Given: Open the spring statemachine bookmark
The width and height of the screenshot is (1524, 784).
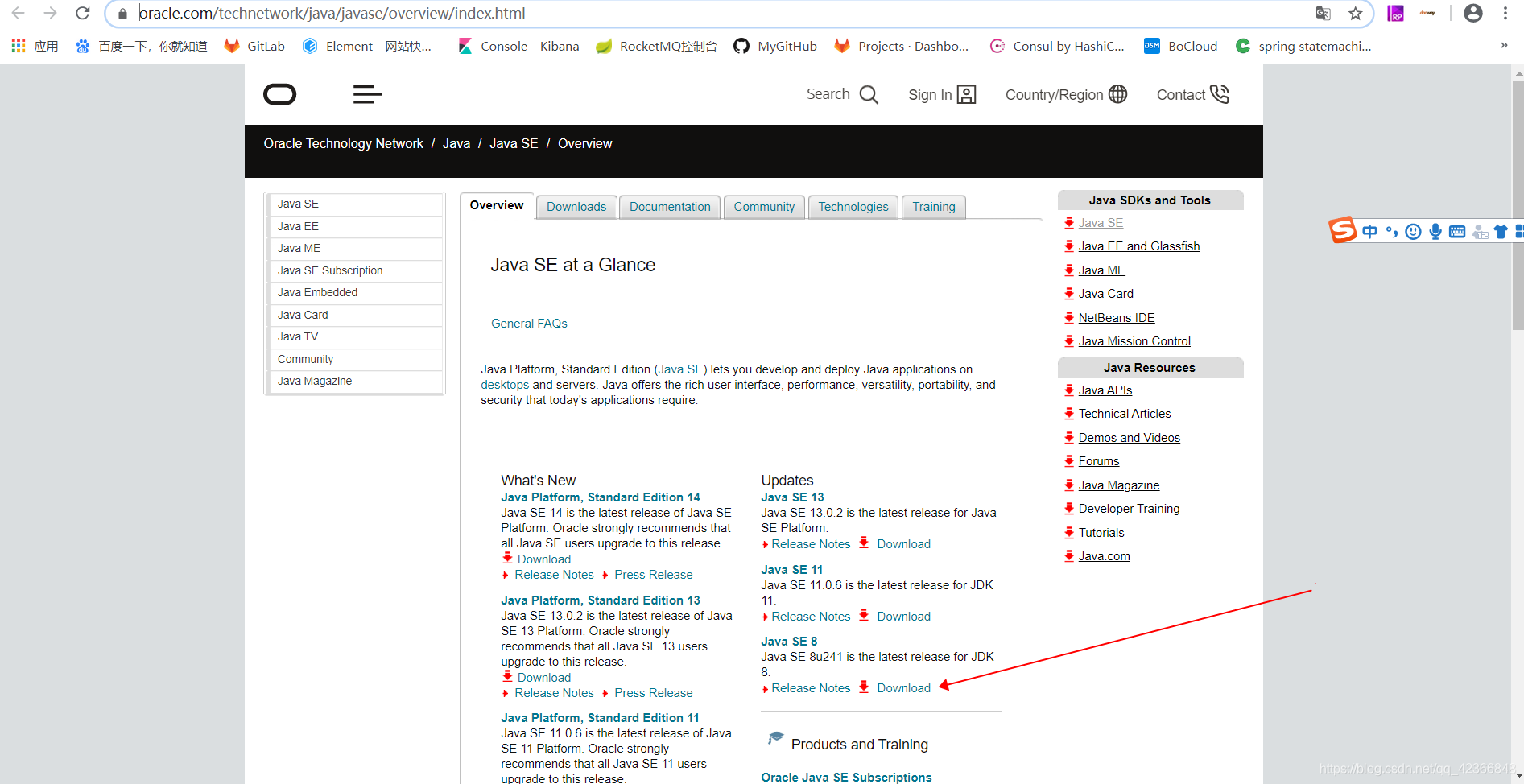Looking at the screenshot, I should click(x=1303, y=46).
